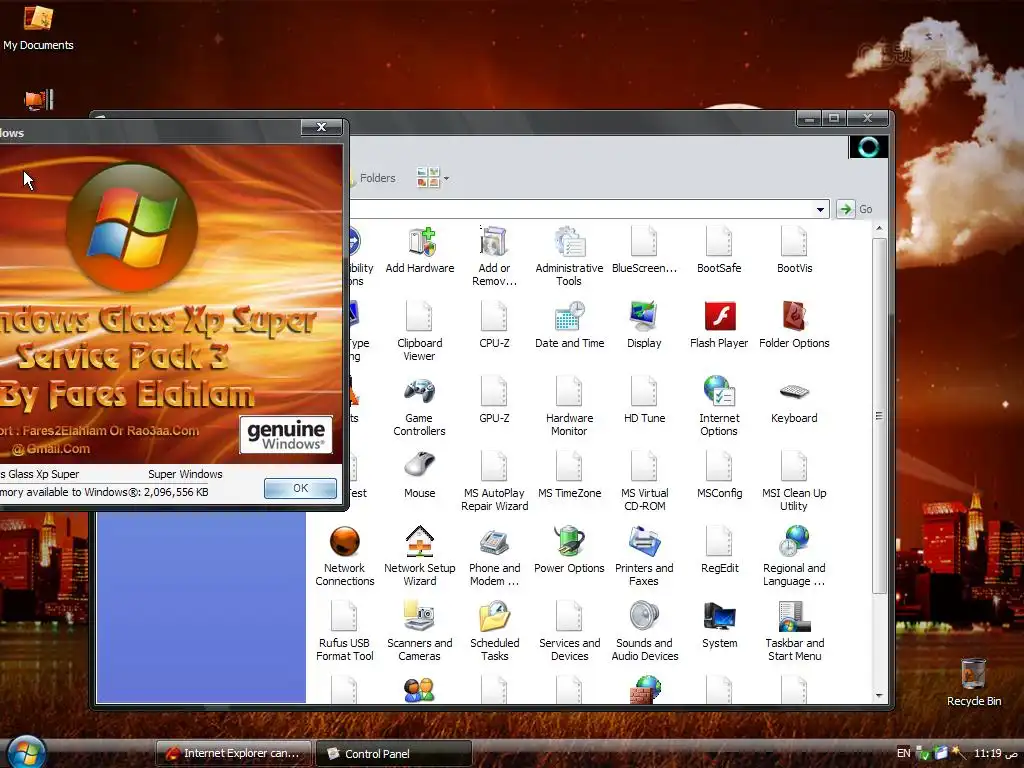This screenshot has width=1024, height=768.
Task: Close the About Windows dialog
Action: point(321,127)
